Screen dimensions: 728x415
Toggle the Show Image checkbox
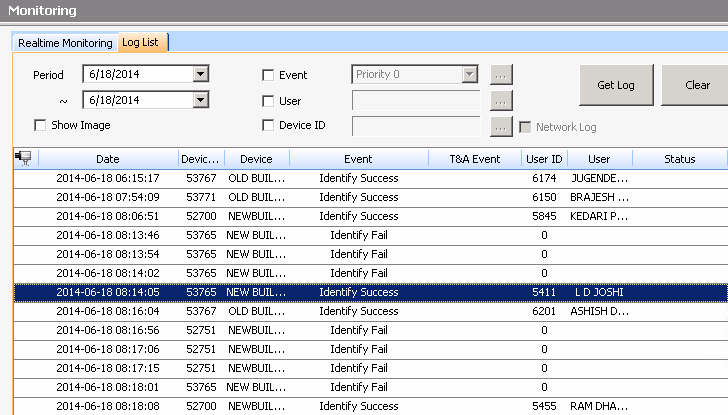[41, 126]
